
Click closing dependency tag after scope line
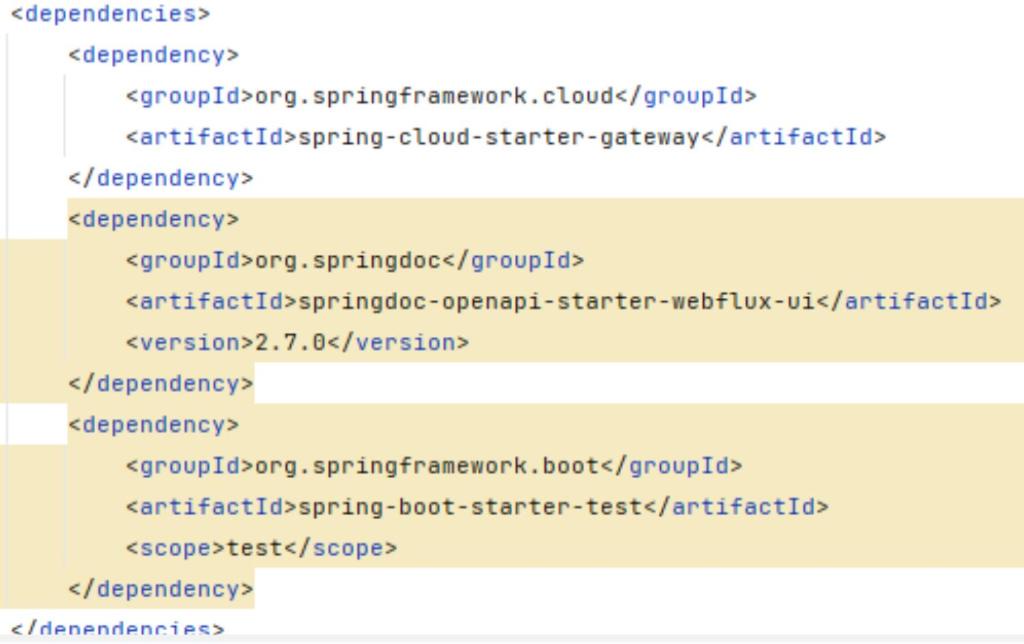(161, 589)
